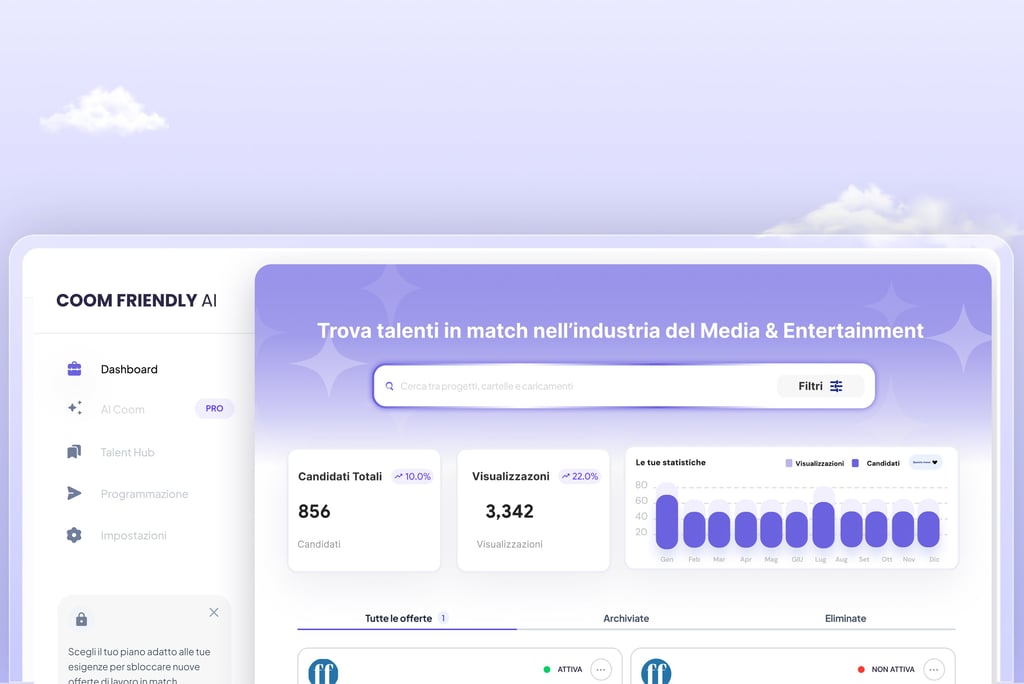Image resolution: width=1024 pixels, height=684 pixels.
Task: Click the Le tue statistiche title
Action: pos(671,463)
